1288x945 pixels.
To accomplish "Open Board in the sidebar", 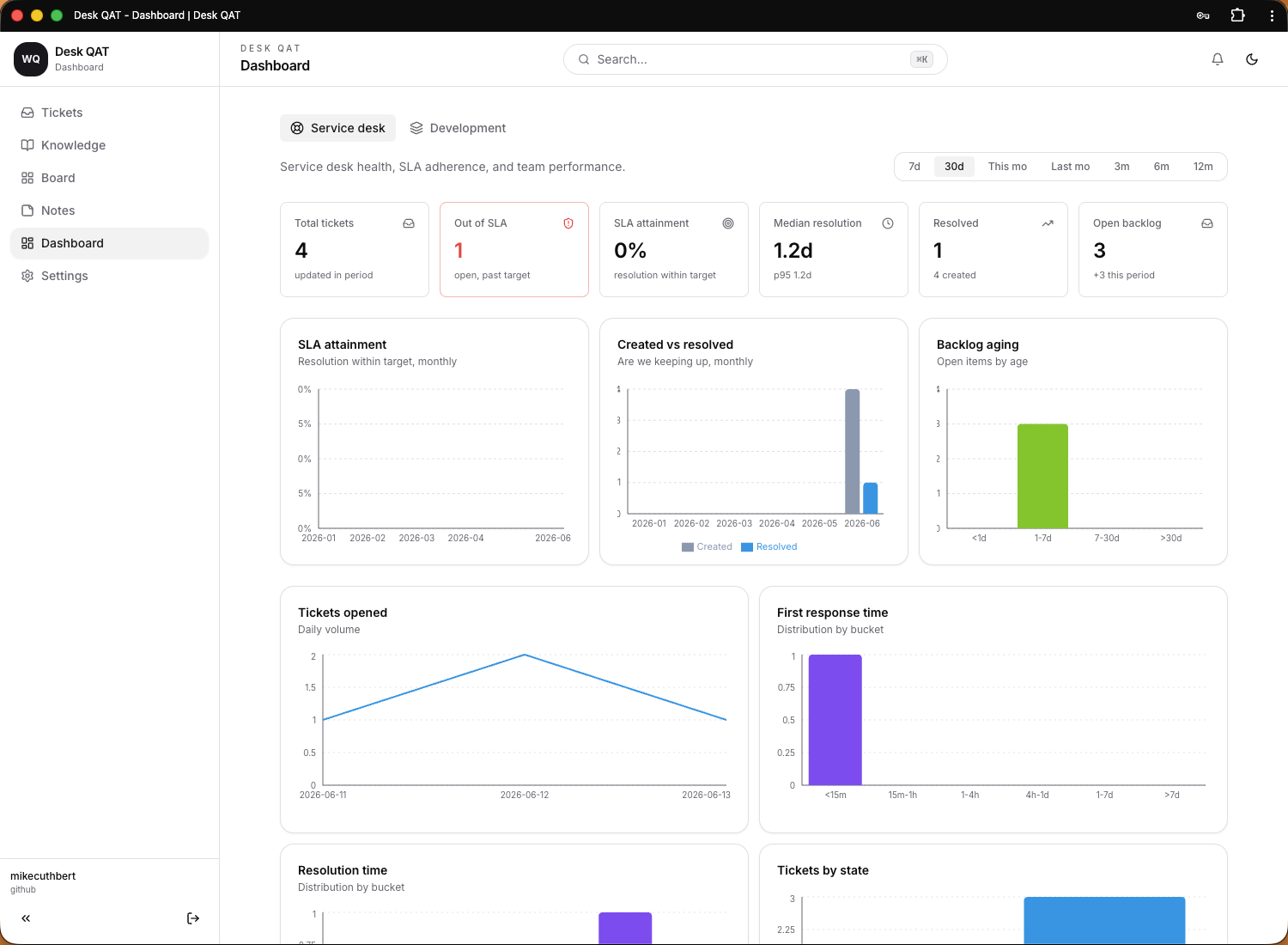I will point(109,178).
